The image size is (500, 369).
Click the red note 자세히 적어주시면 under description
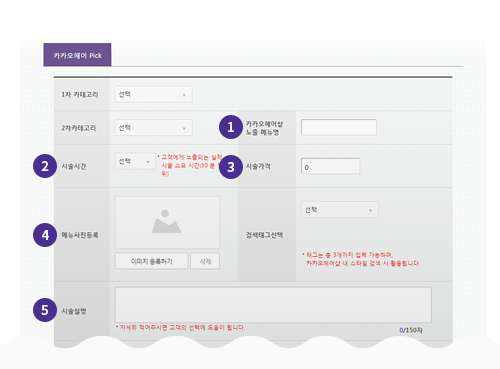(180, 328)
